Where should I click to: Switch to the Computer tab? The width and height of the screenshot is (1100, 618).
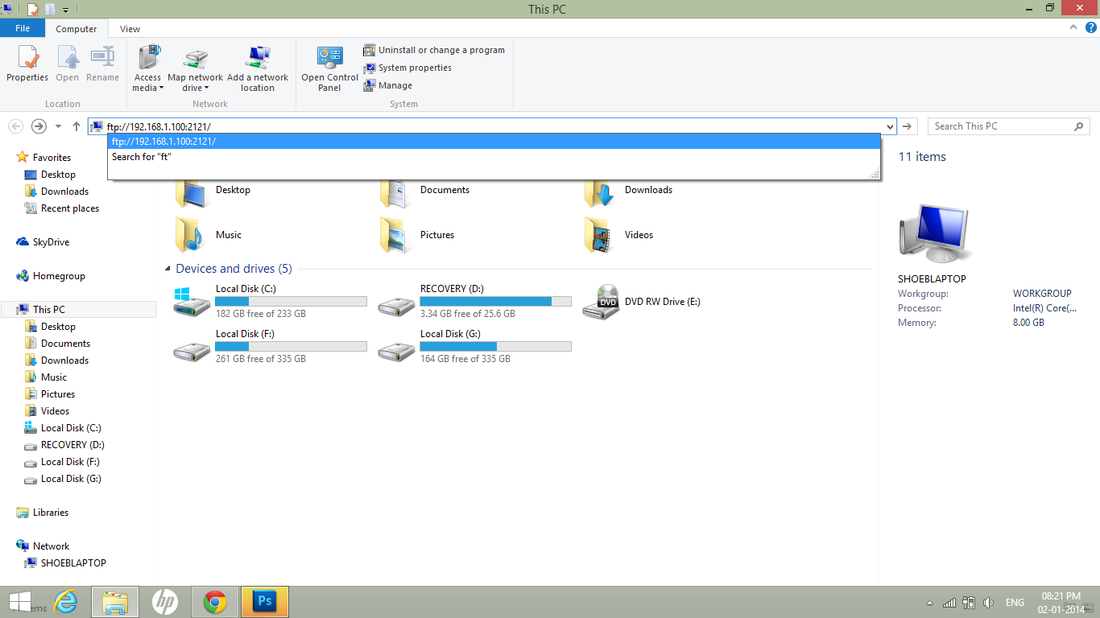tap(76, 29)
